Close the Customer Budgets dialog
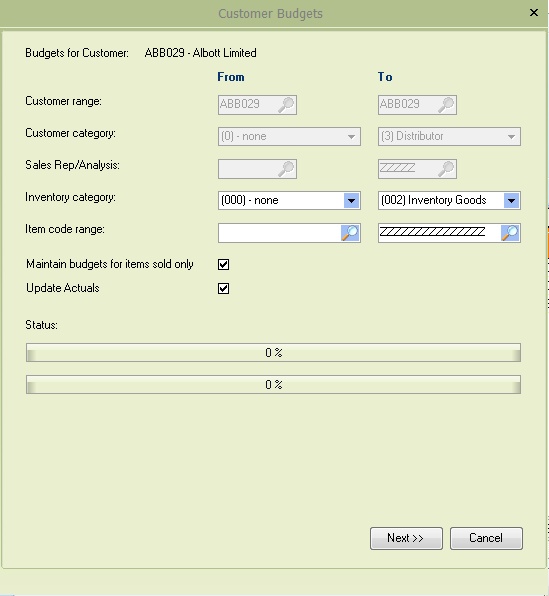The height and width of the screenshot is (596, 549). click(x=534, y=13)
